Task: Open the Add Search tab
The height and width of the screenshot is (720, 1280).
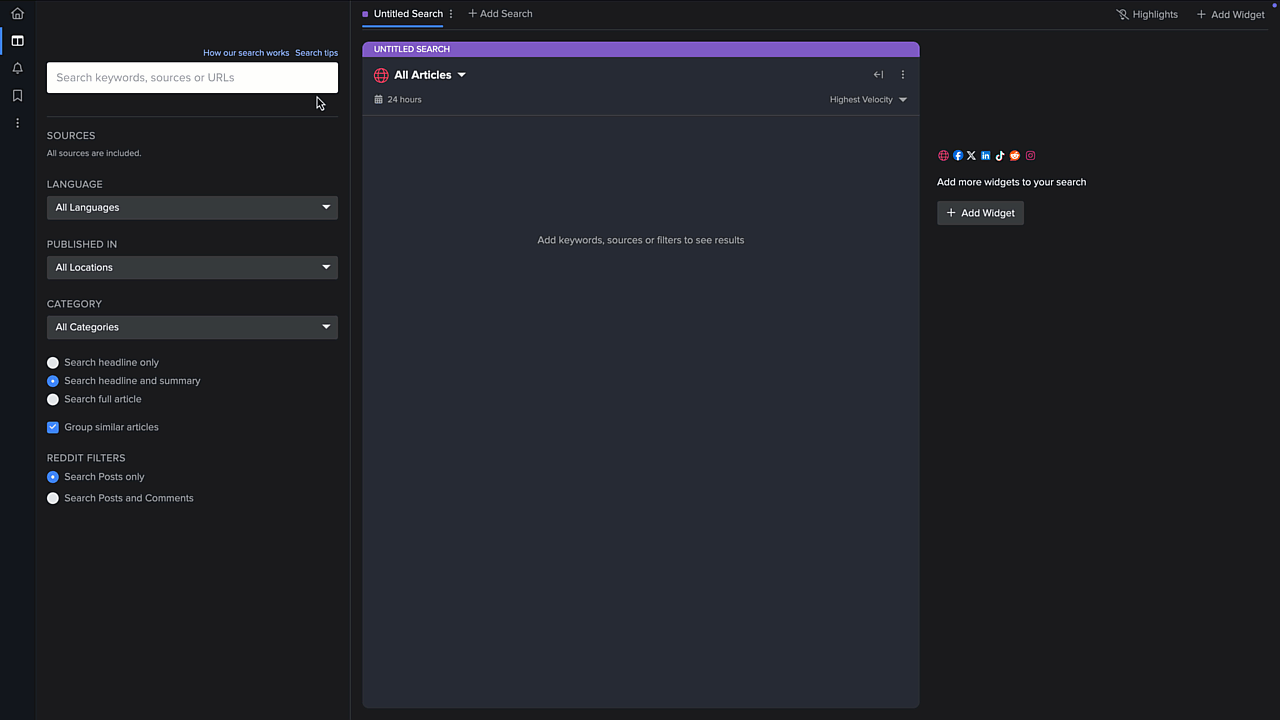Action: tap(500, 13)
